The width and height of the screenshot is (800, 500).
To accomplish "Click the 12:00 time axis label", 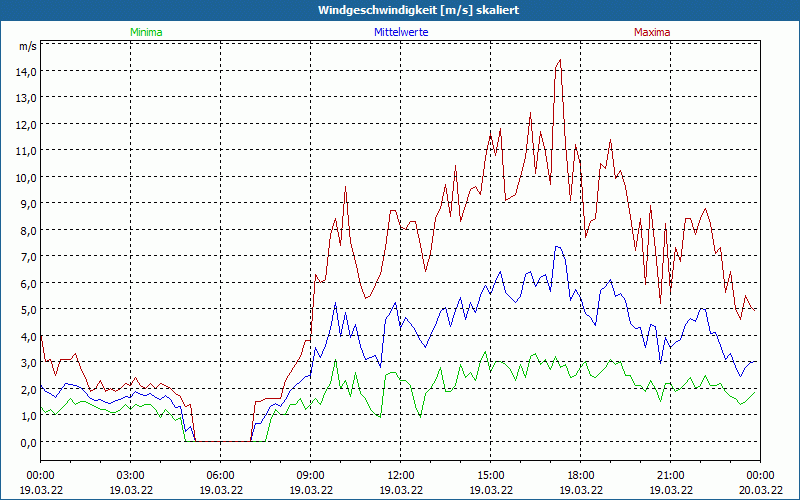I will click(x=400, y=475).
